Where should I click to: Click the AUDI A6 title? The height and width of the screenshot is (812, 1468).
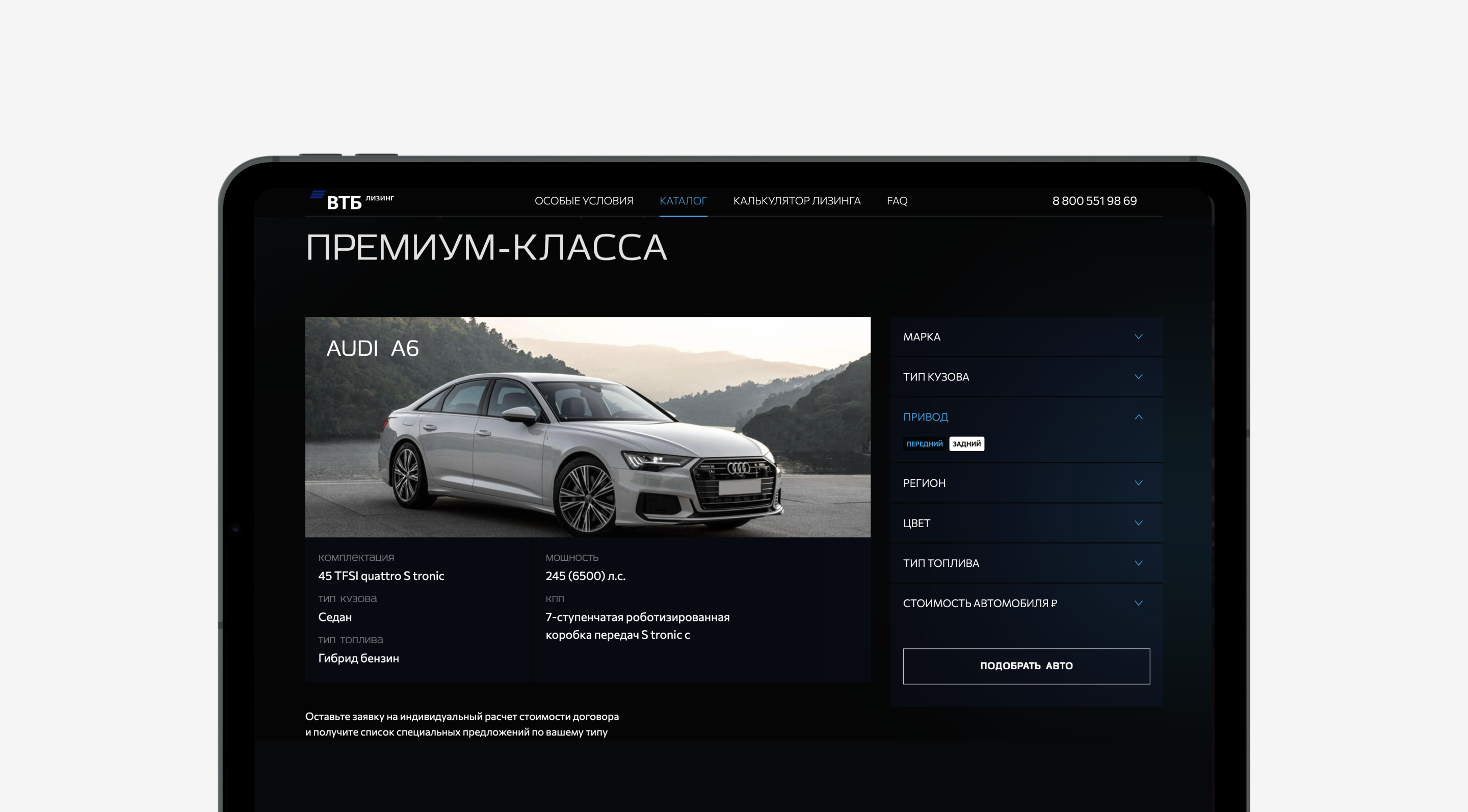tap(372, 348)
